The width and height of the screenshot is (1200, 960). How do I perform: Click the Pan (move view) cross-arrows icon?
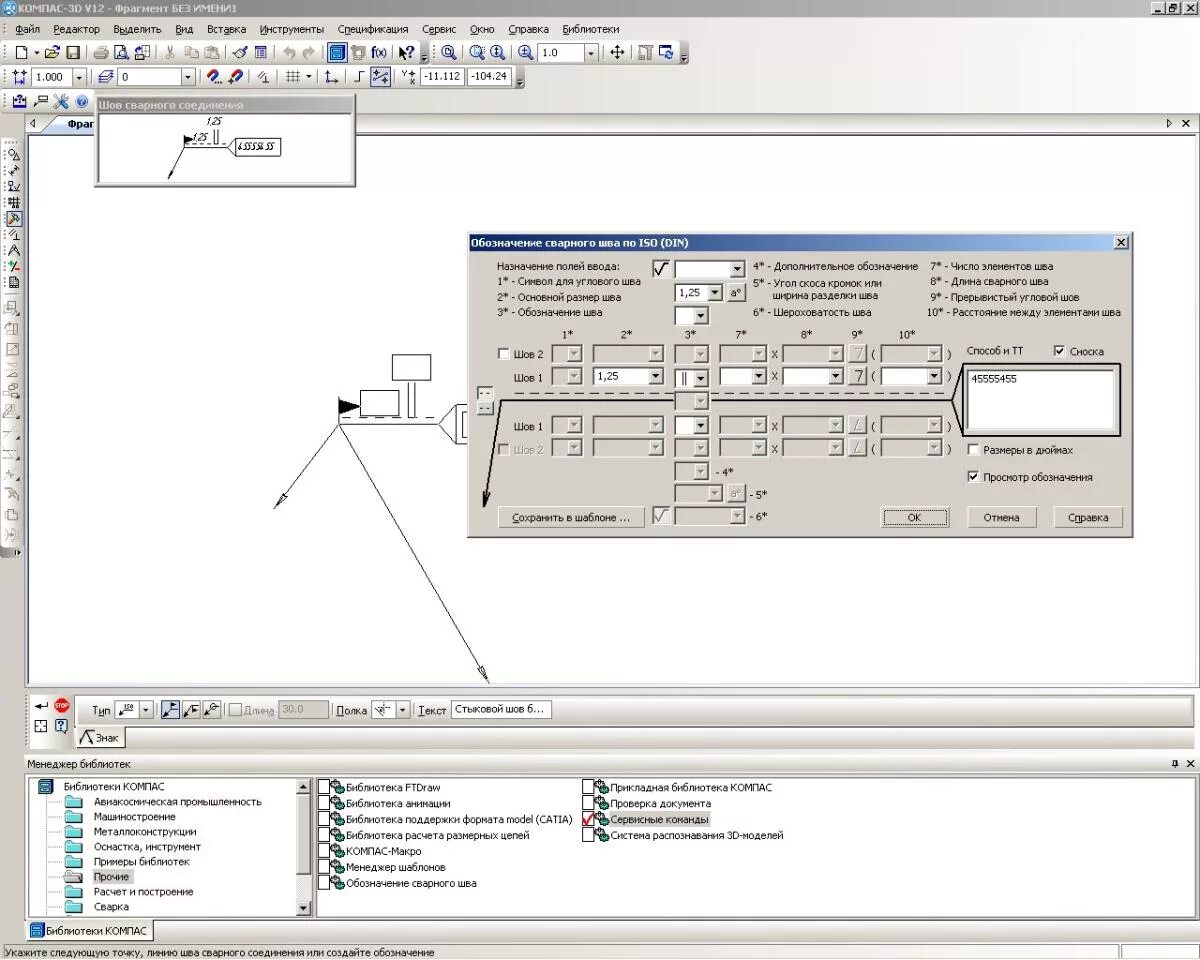[x=617, y=53]
